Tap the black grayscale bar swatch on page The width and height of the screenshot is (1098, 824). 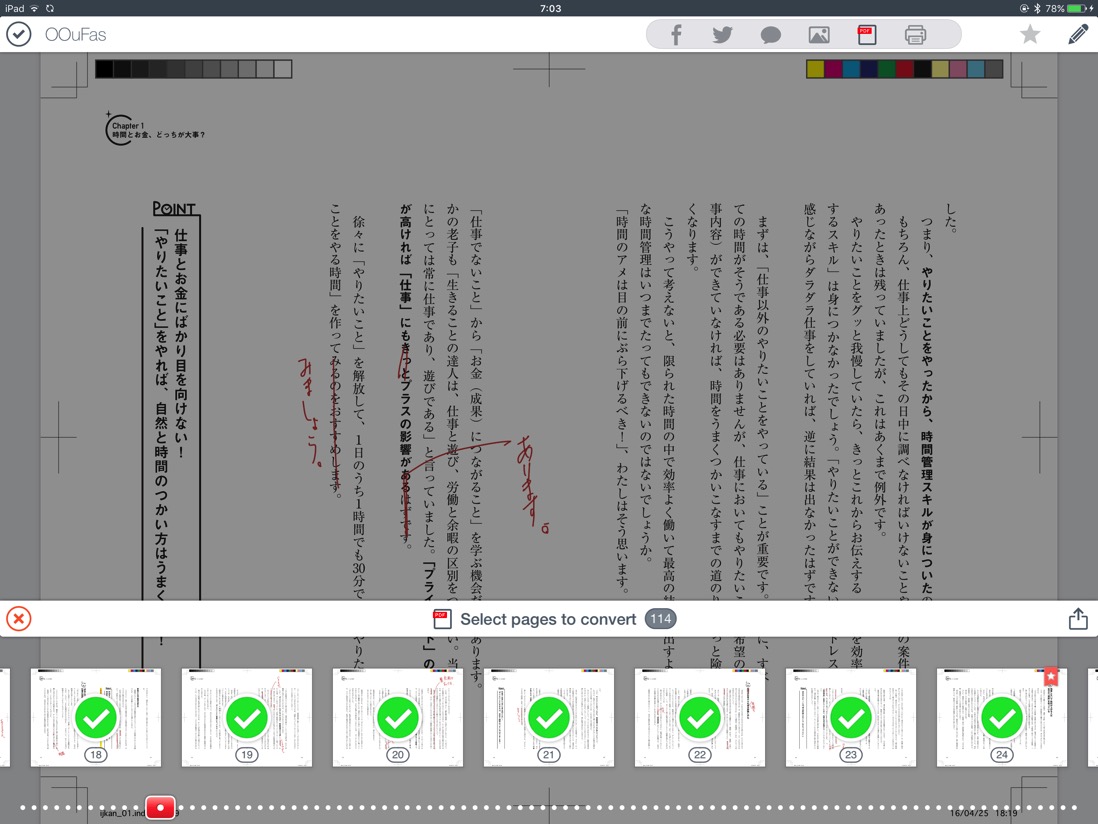104,69
